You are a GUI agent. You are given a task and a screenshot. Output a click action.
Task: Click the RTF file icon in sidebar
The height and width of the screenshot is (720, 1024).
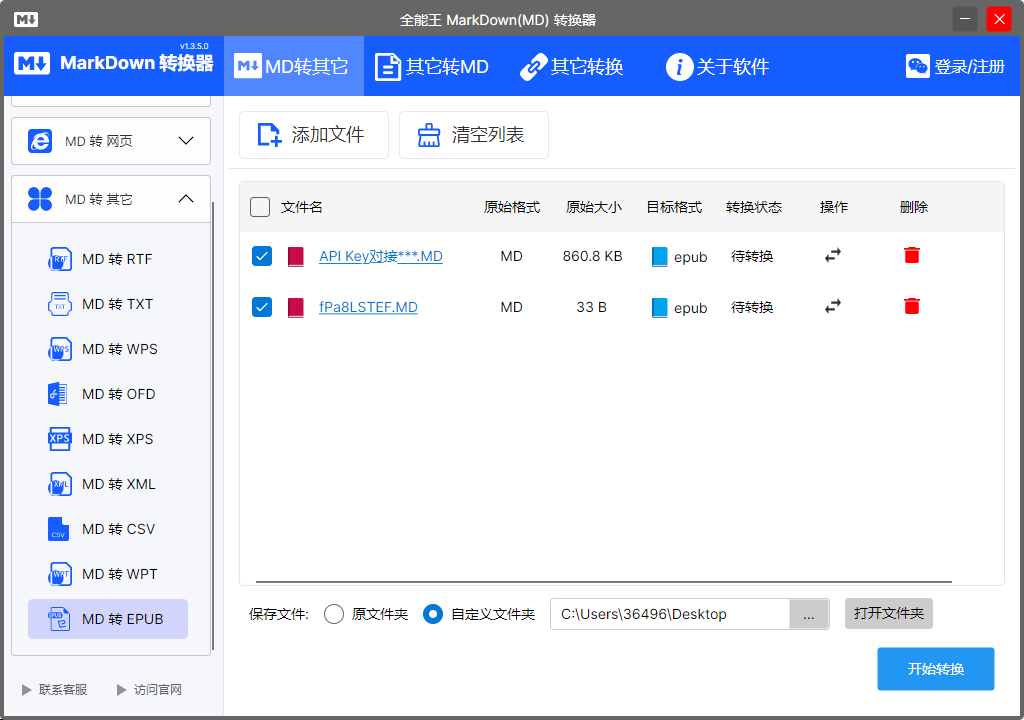coord(59,259)
